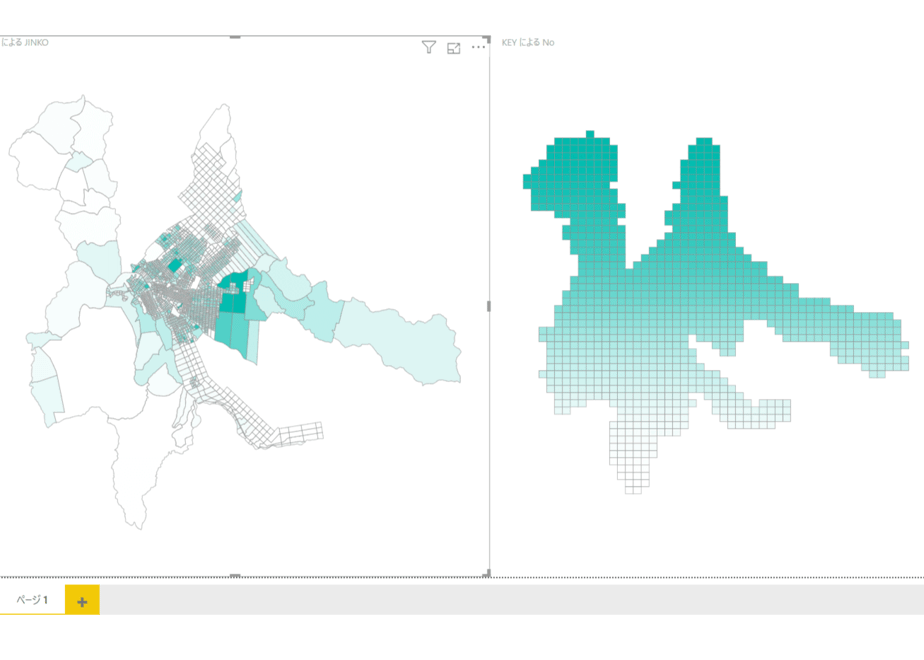The width and height of the screenshot is (924, 660).
Task: Select the 'KEY による No' visual title
Action: (x=527, y=42)
